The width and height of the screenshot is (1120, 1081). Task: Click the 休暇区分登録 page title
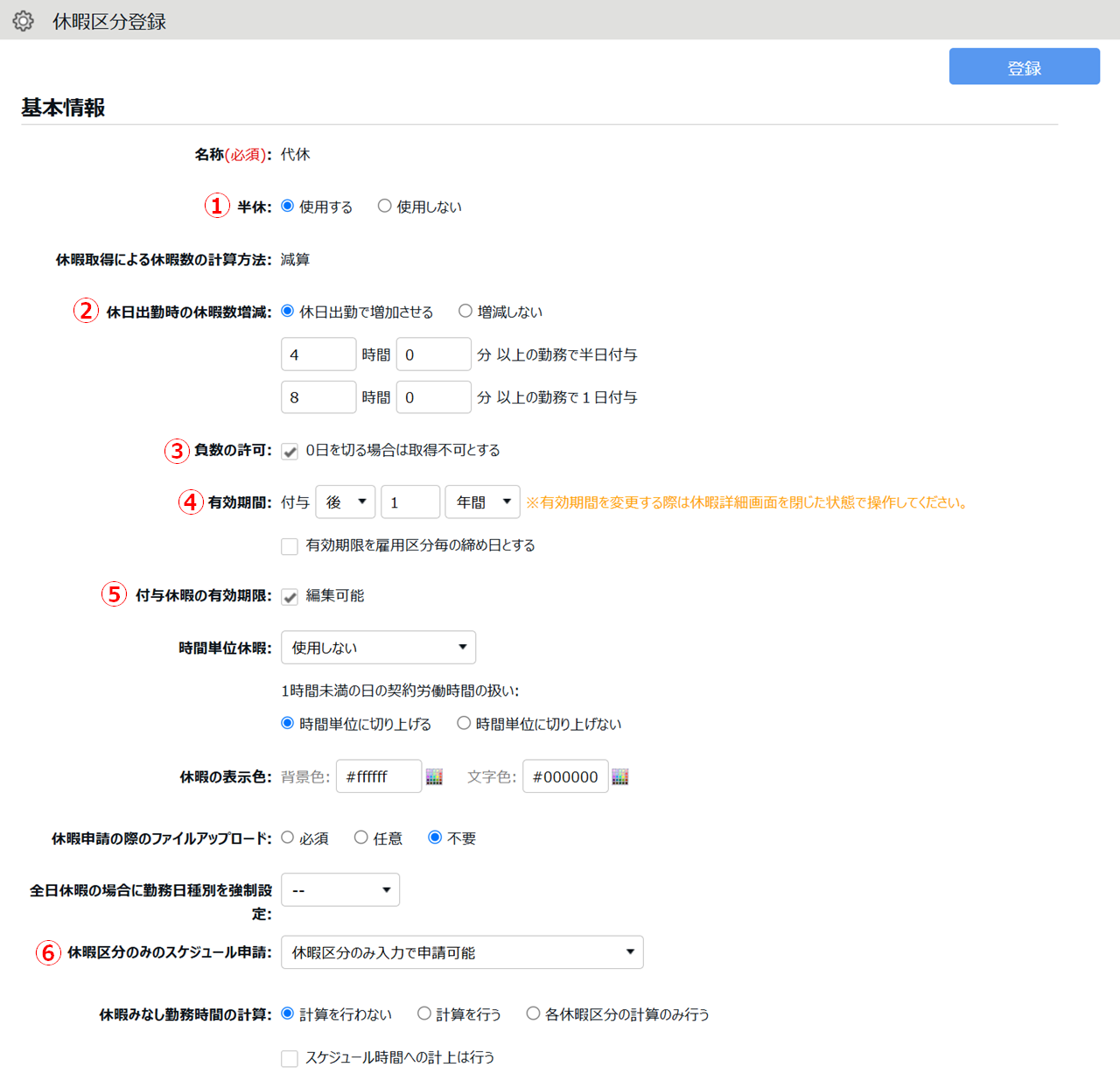click(109, 21)
